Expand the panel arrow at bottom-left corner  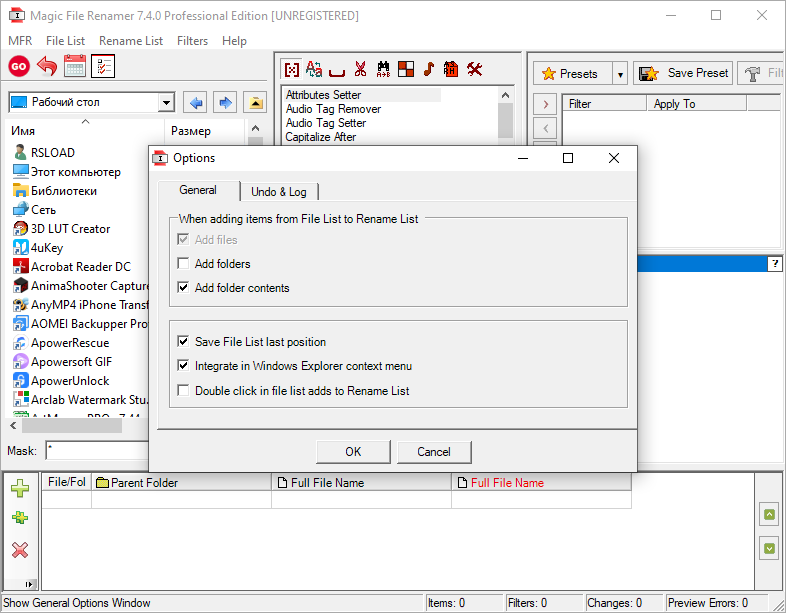pyautogui.click(x=29, y=584)
